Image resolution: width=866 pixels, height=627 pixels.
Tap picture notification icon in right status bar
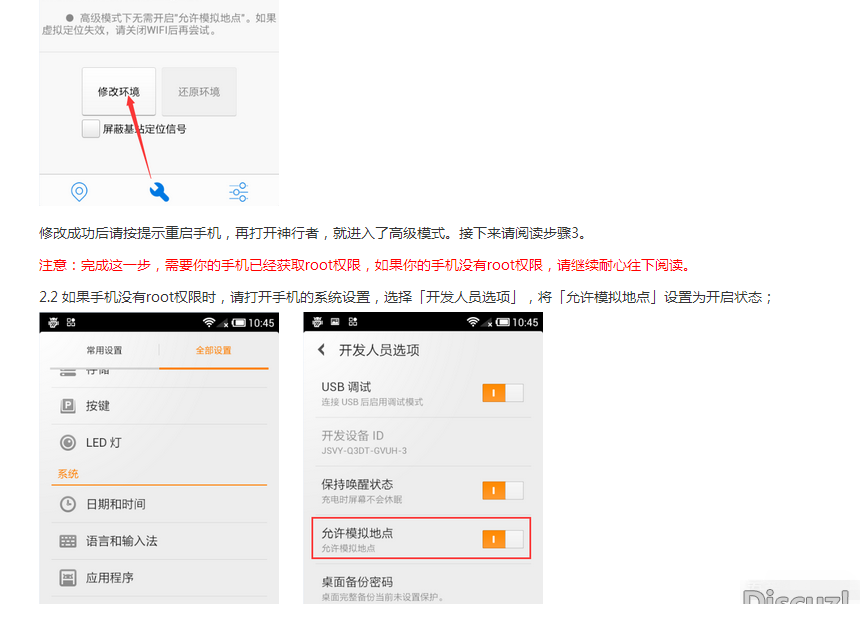pyautogui.click(x=335, y=322)
